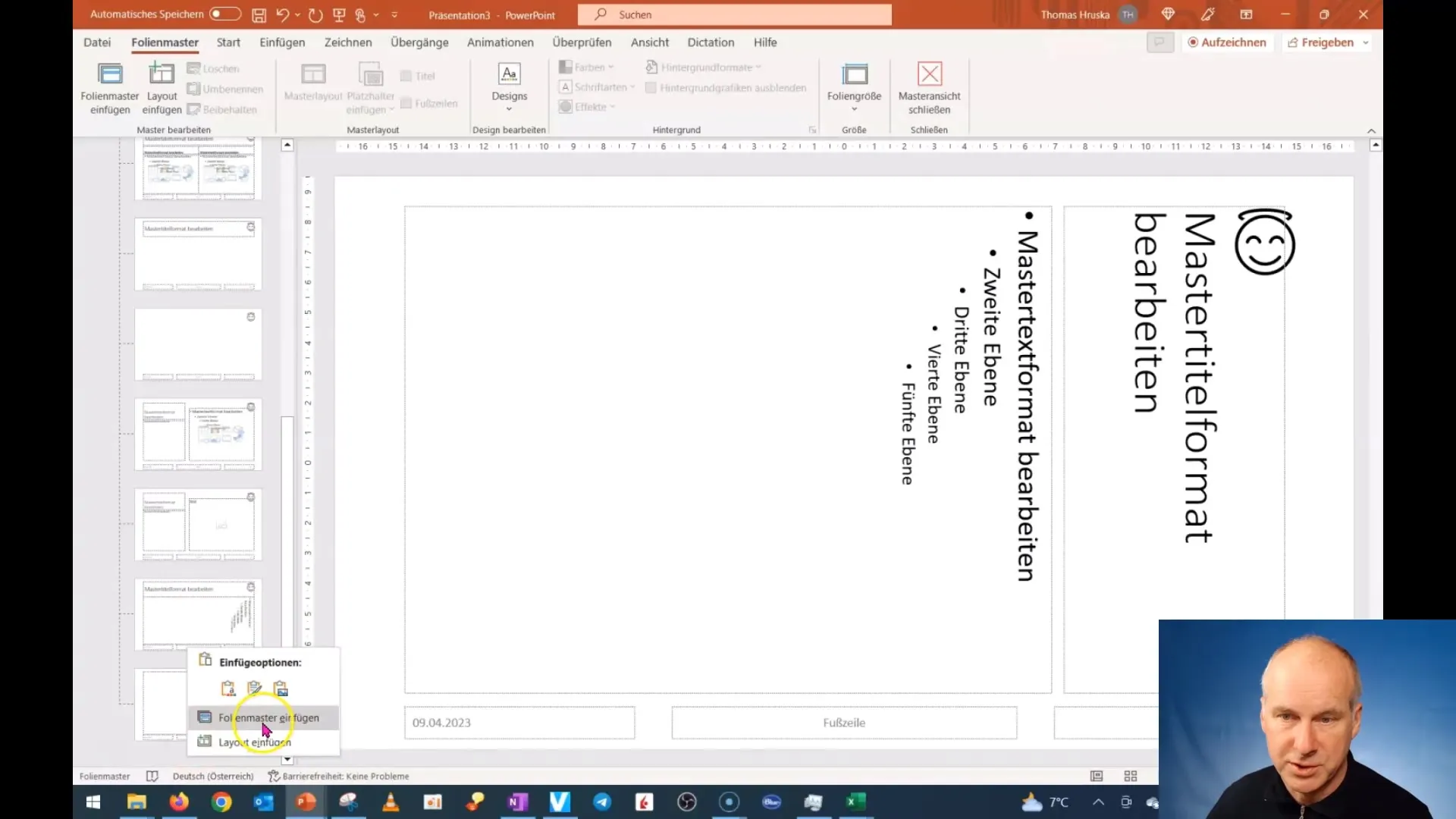Viewport: 1456px width, 819px height.
Task: Click Layout einfügen context menu option
Action: pyautogui.click(x=254, y=742)
